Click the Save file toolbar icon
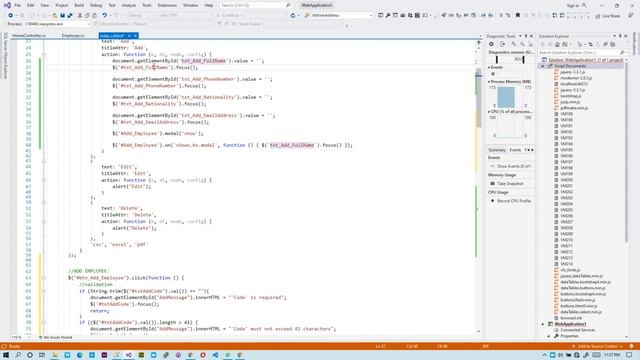The width and height of the screenshot is (640, 360). click(x=62, y=16)
